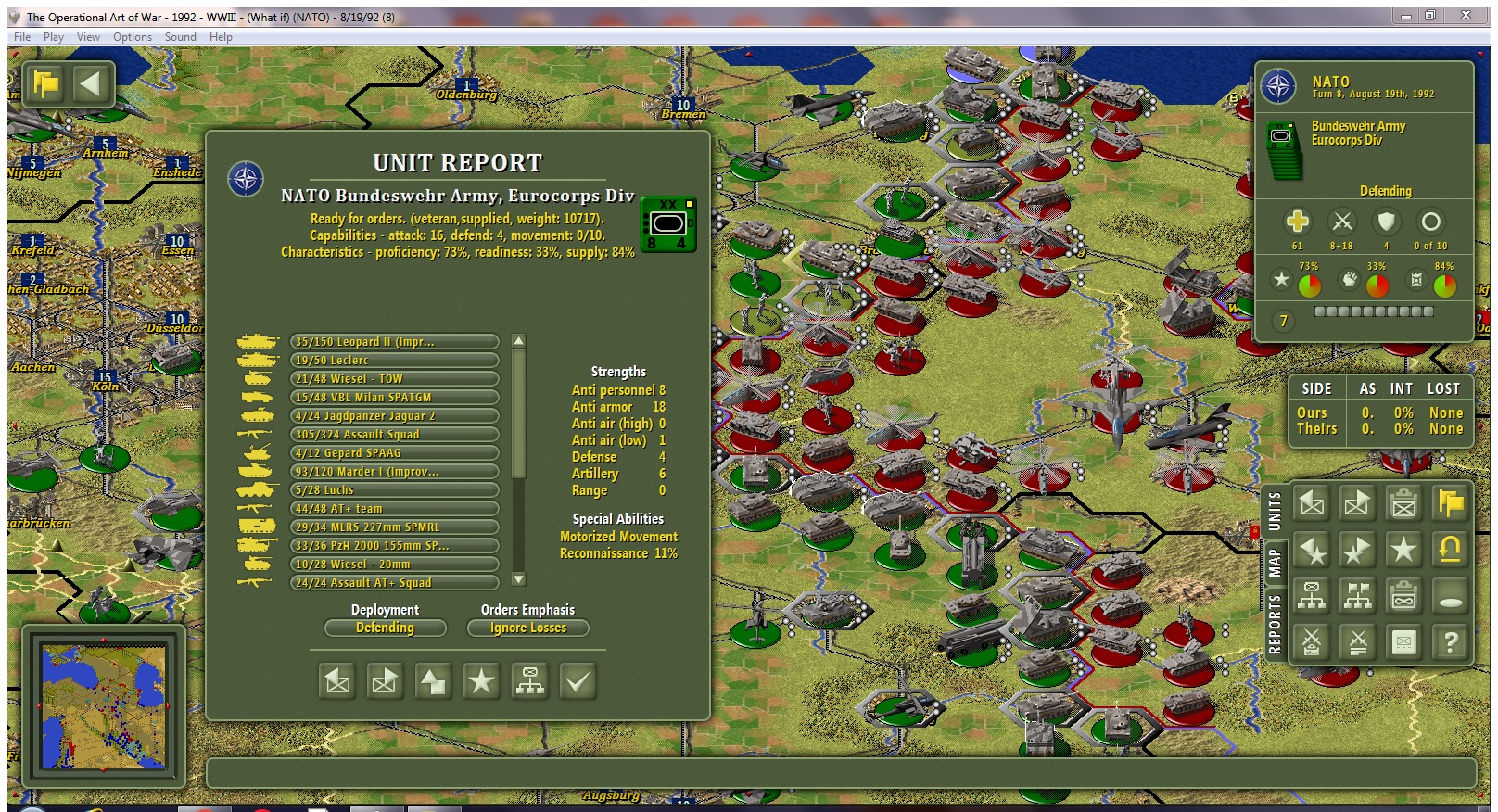1498x812 pixels.
Task: Go to next unit in Unit Report dialog
Action: [x=385, y=682]
